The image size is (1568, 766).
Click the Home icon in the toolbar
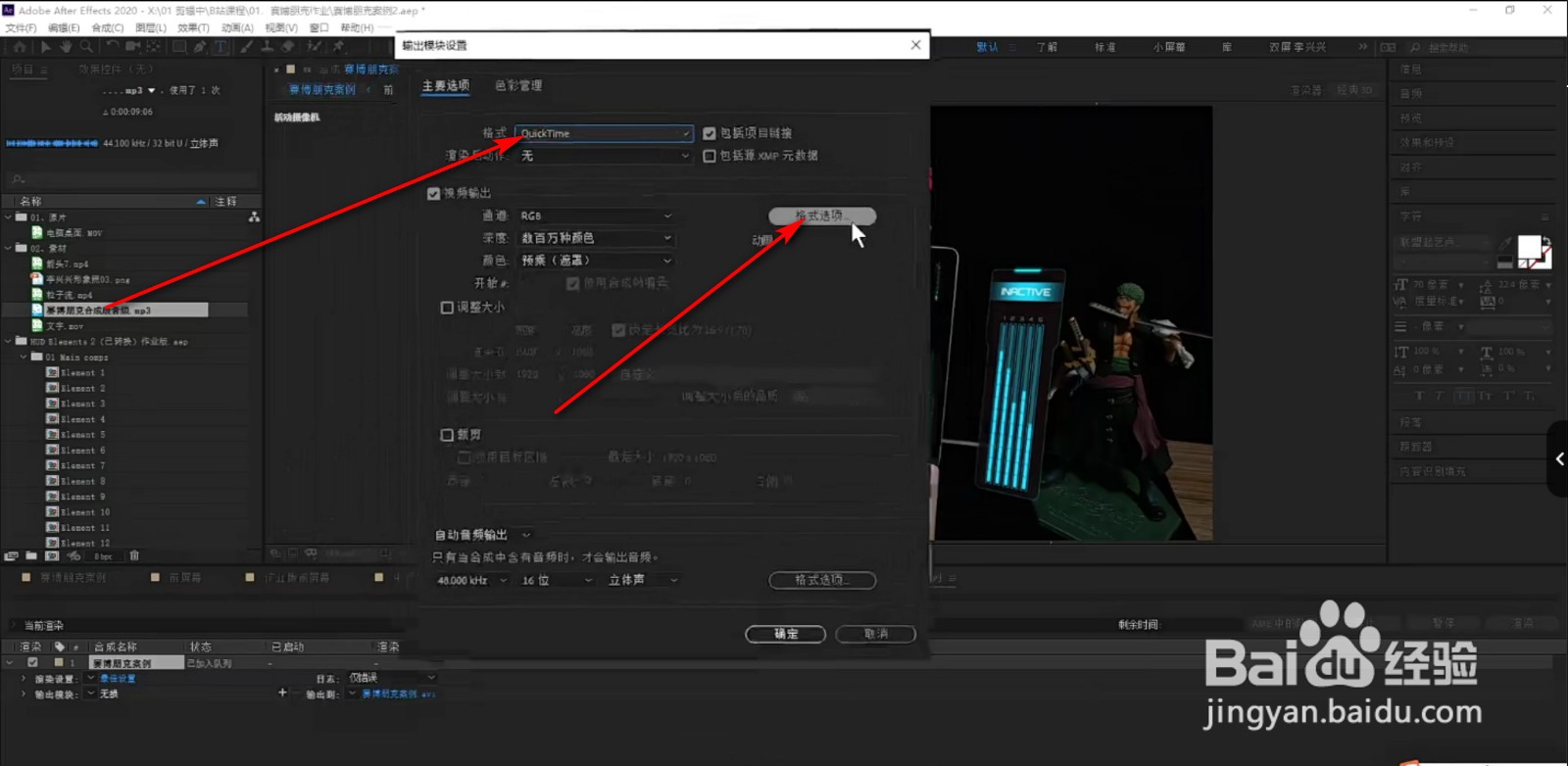point(20,46)
